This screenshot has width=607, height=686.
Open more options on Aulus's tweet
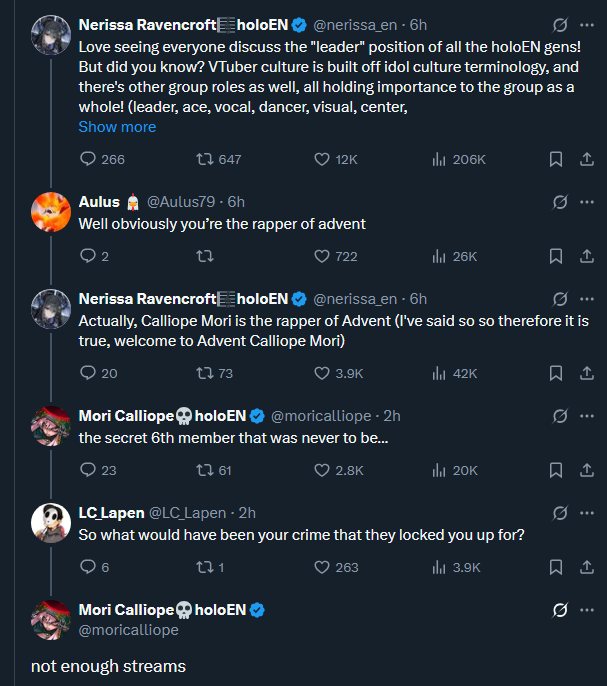(586, 202)
